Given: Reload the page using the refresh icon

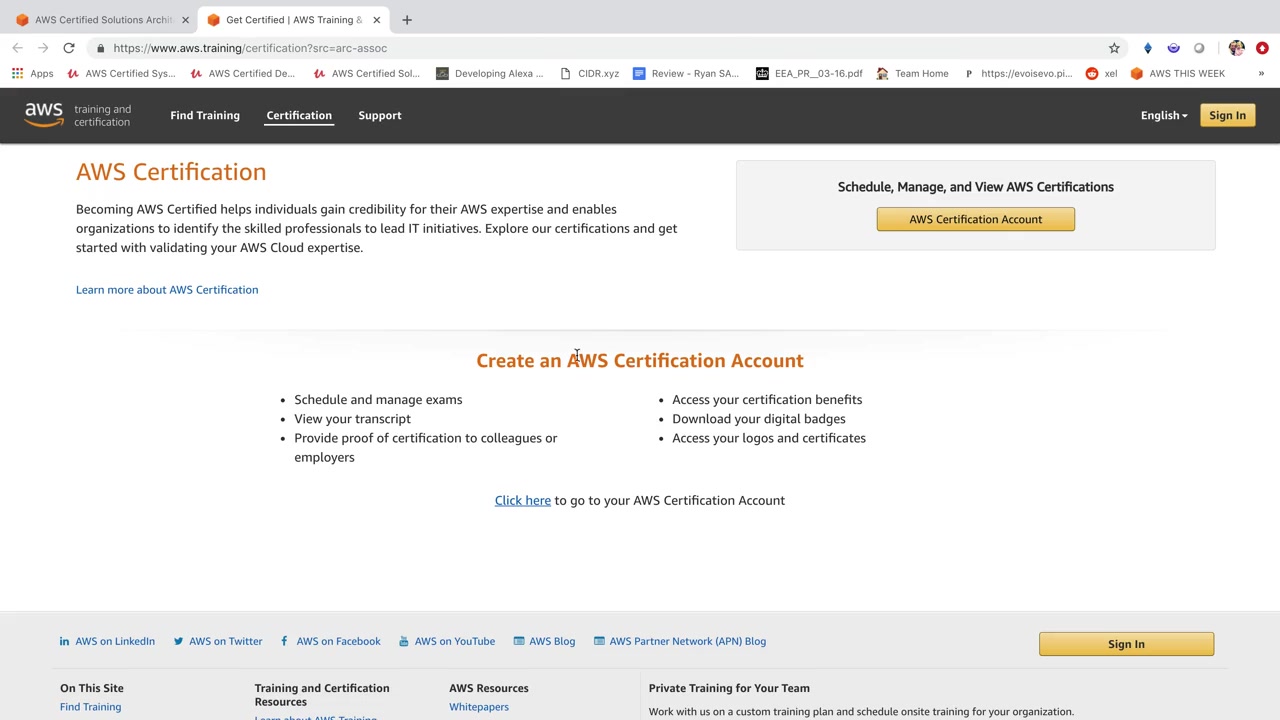Looking at the screenshot, I should tap(69, 48).
